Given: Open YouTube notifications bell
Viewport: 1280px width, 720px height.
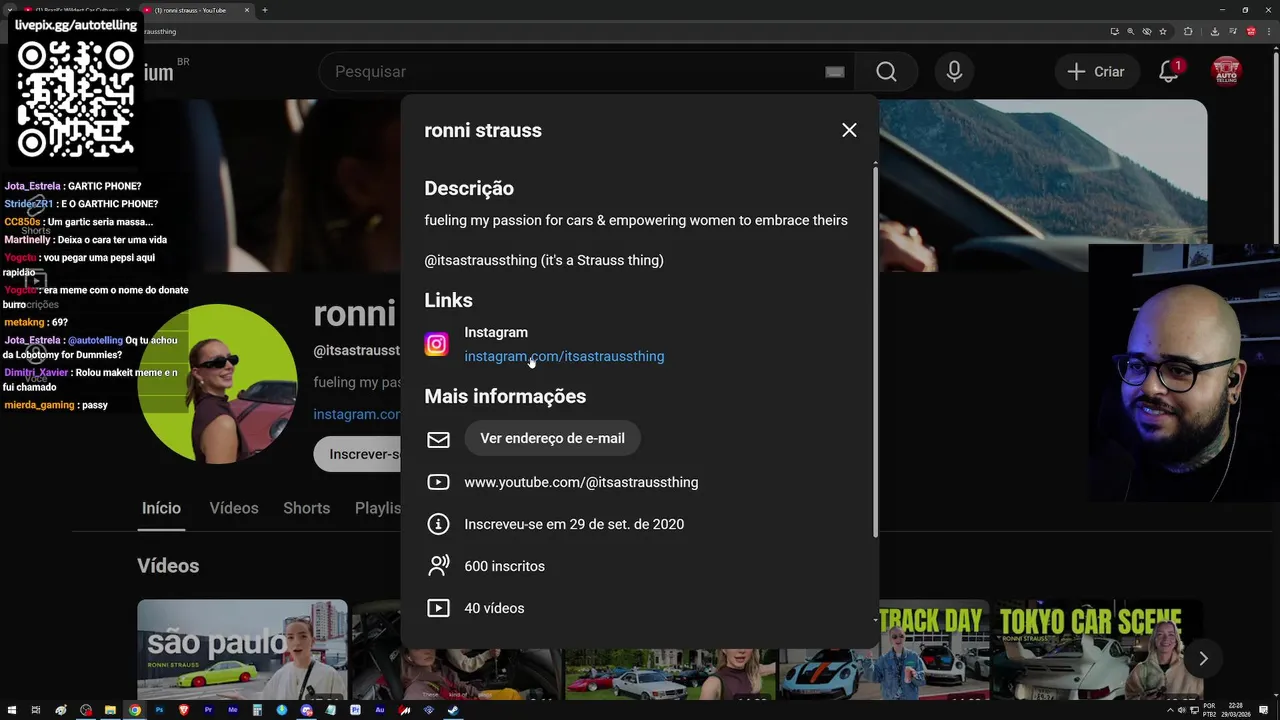Looking at the screenshot, I should (x=1168, y=72).
